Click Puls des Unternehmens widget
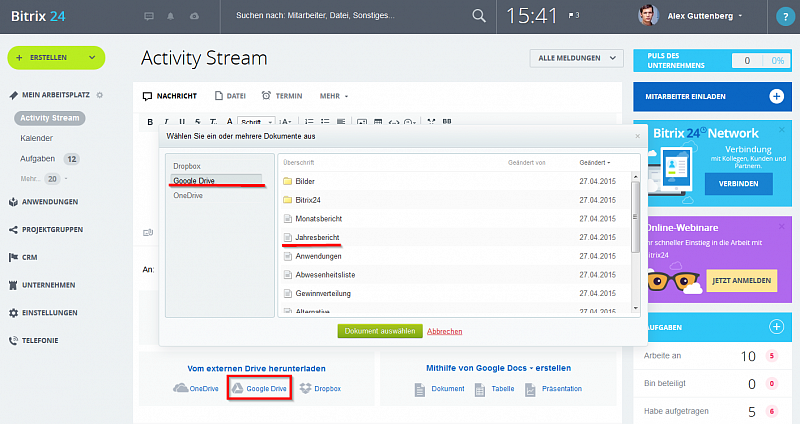 click(x=712, y=61)
